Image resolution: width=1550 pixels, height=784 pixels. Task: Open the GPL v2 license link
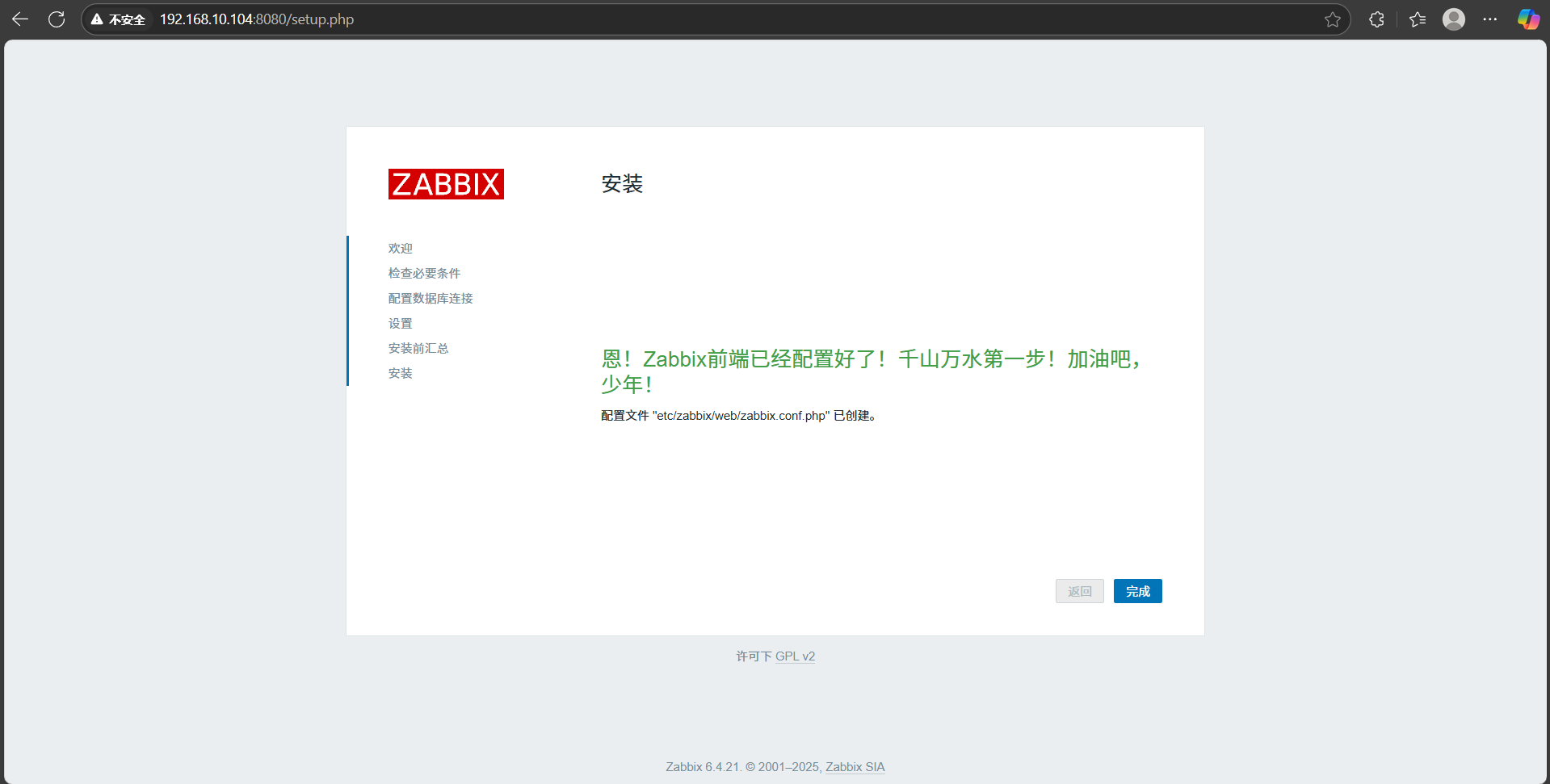795,656
